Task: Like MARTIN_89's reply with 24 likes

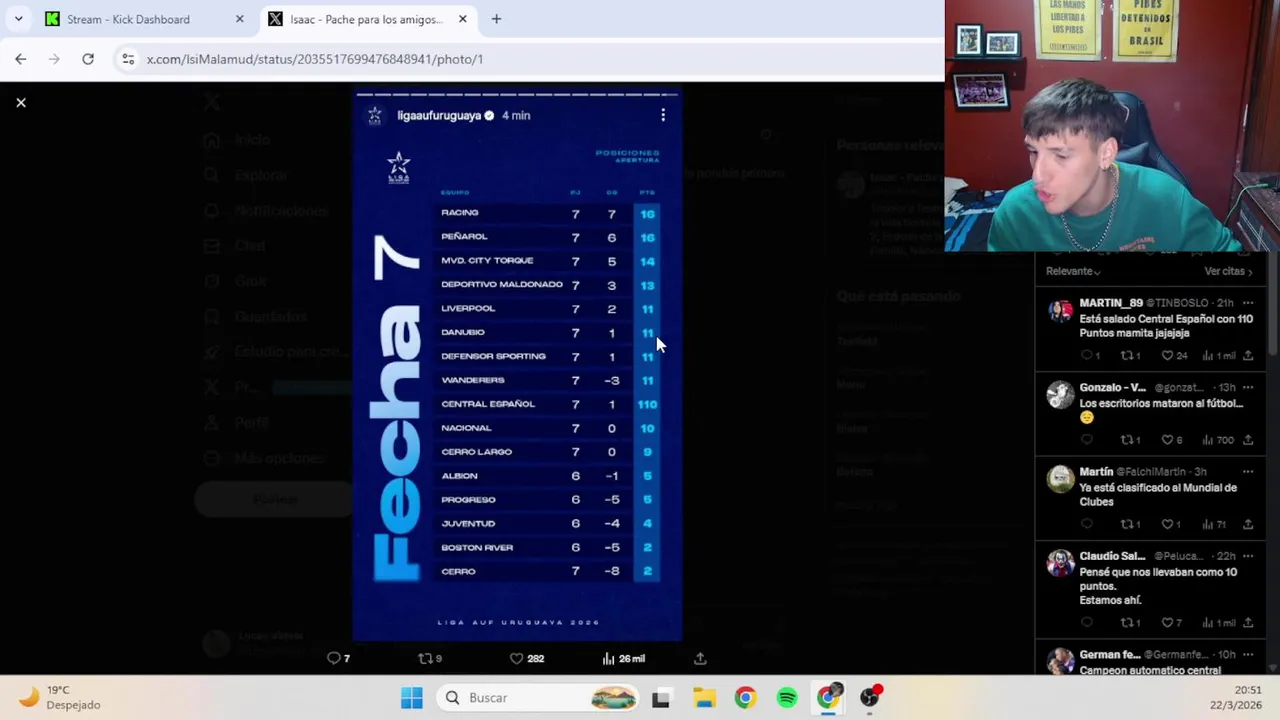Action: 1174,356
